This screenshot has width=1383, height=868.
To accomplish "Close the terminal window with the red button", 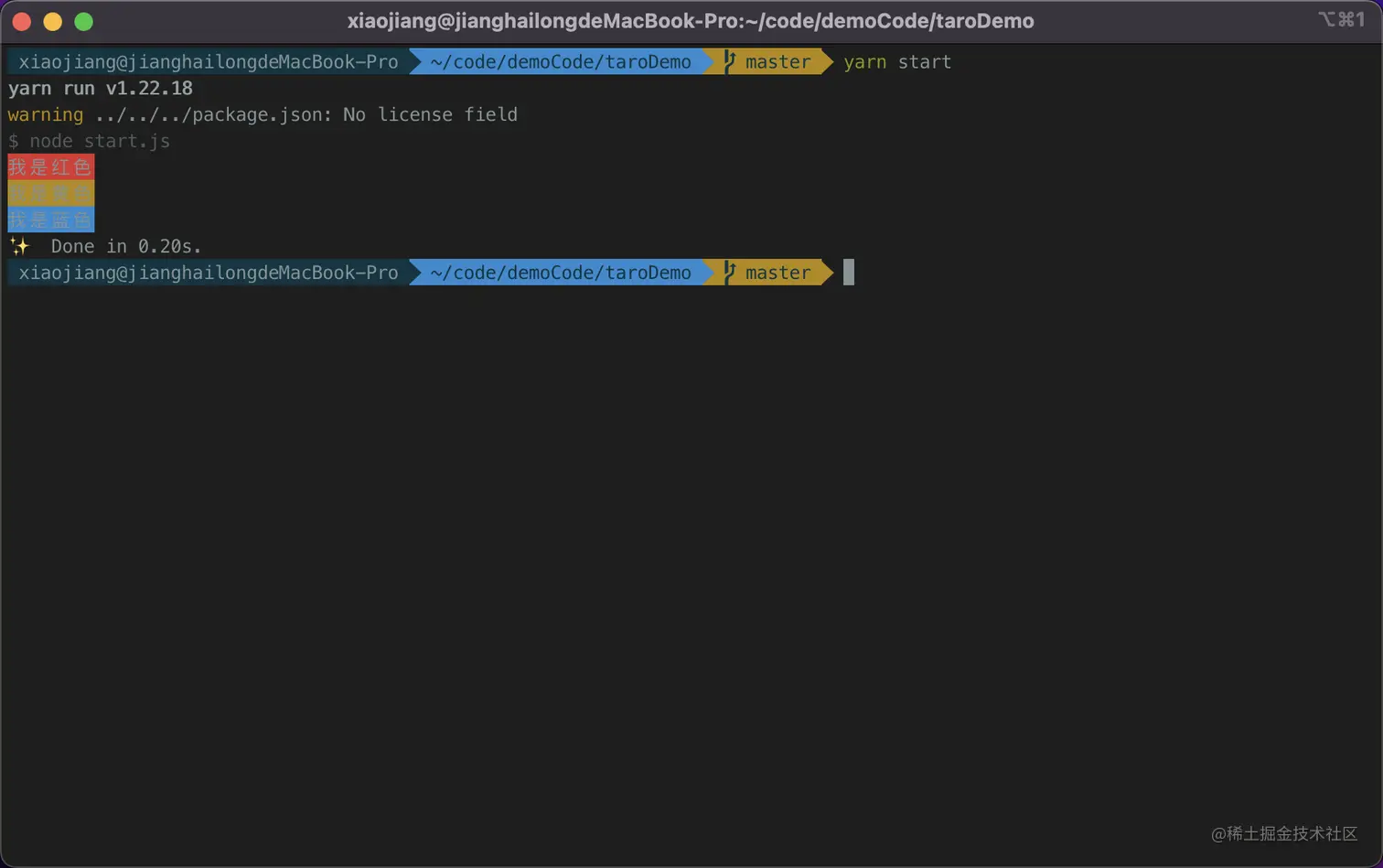I will 22,22.
